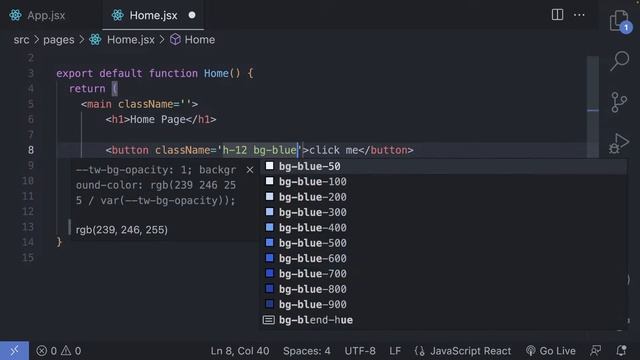Choose bg-blue-500 suggestion
The image size is (640, 360).
click(443, 243)
